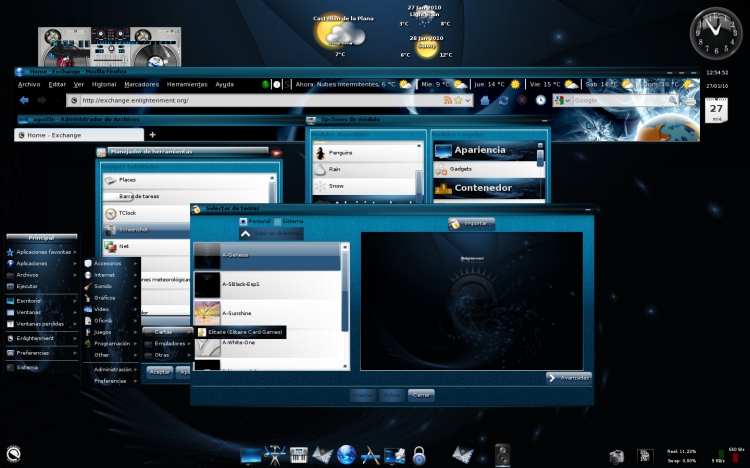Click the speaker icon in bottom dock
This screenshot has width=750, height=468.
502,455
